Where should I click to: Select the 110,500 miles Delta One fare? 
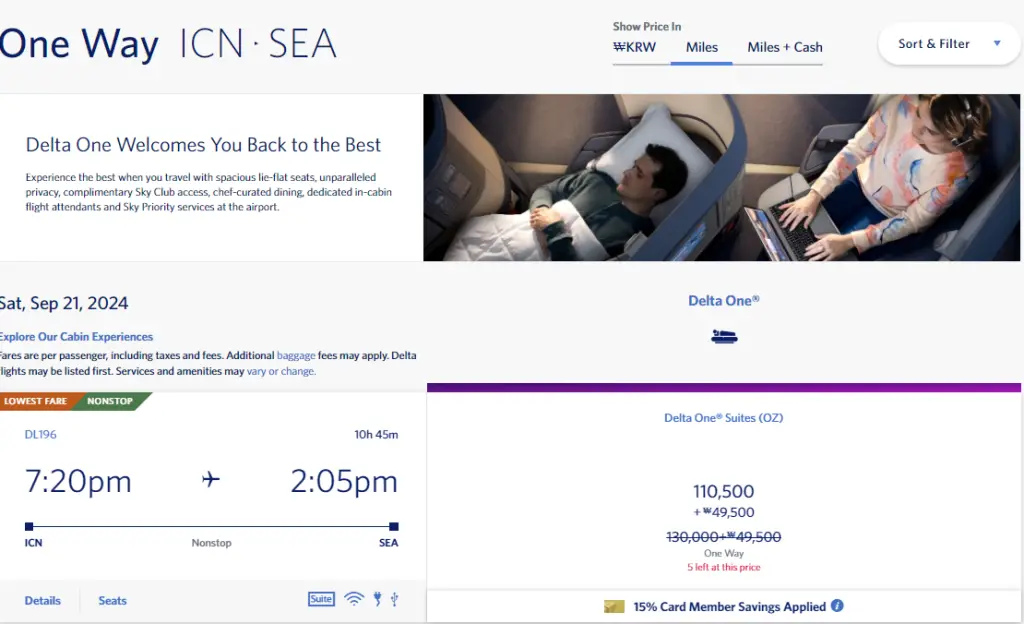(724, 491)
